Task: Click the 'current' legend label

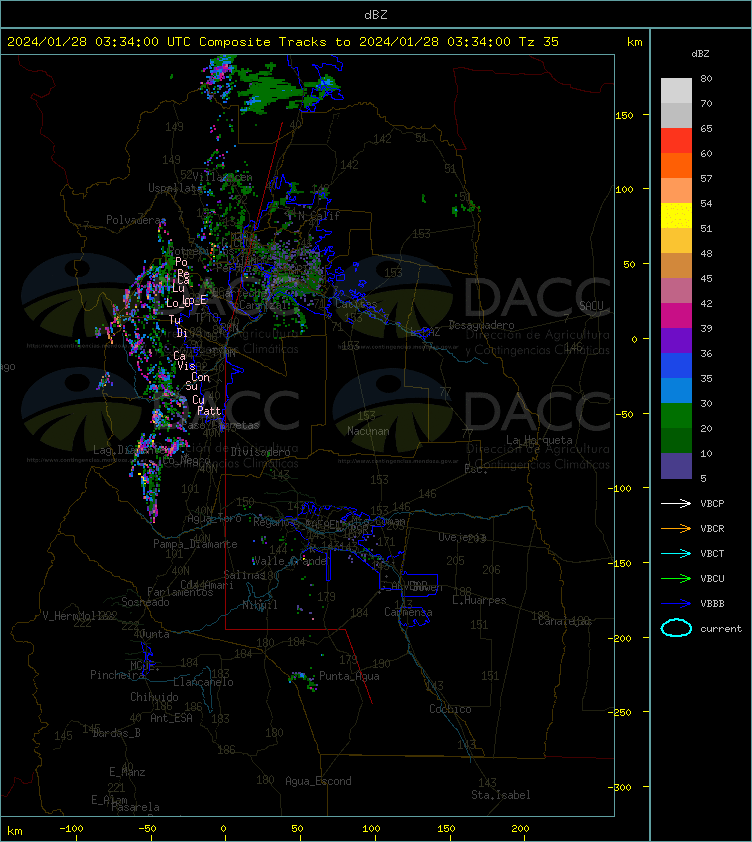Action: (721, 629)
